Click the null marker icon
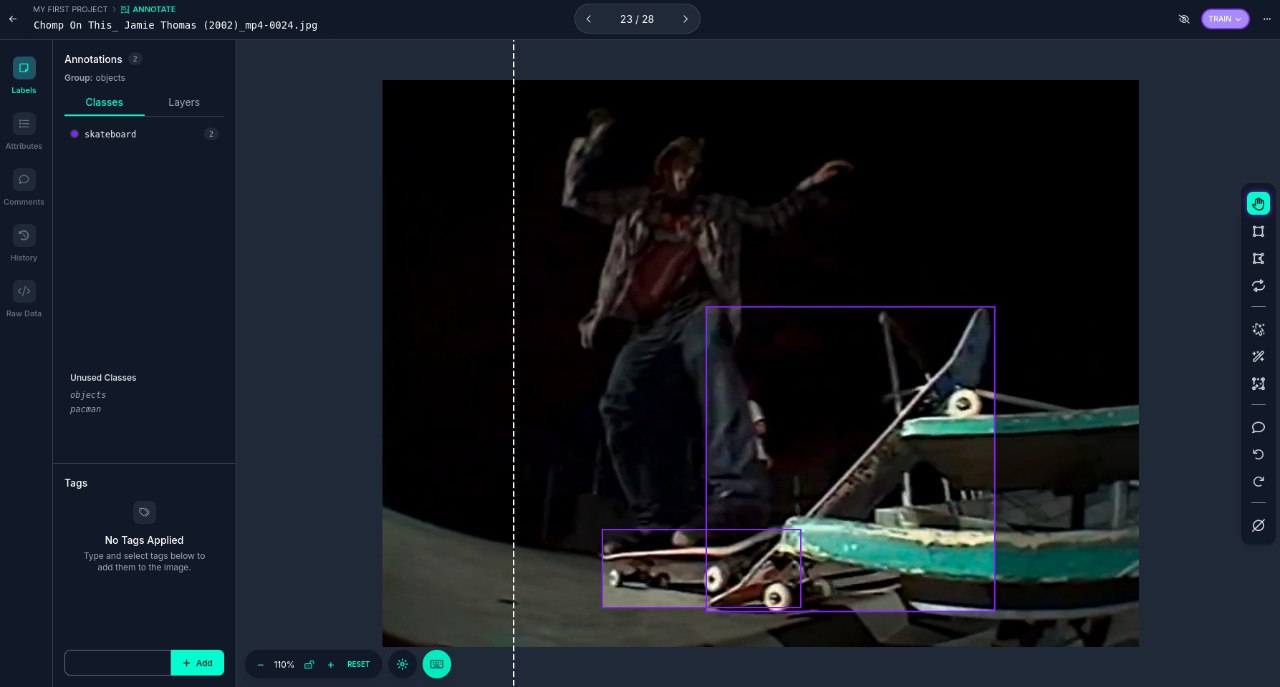 (1258, 525)
